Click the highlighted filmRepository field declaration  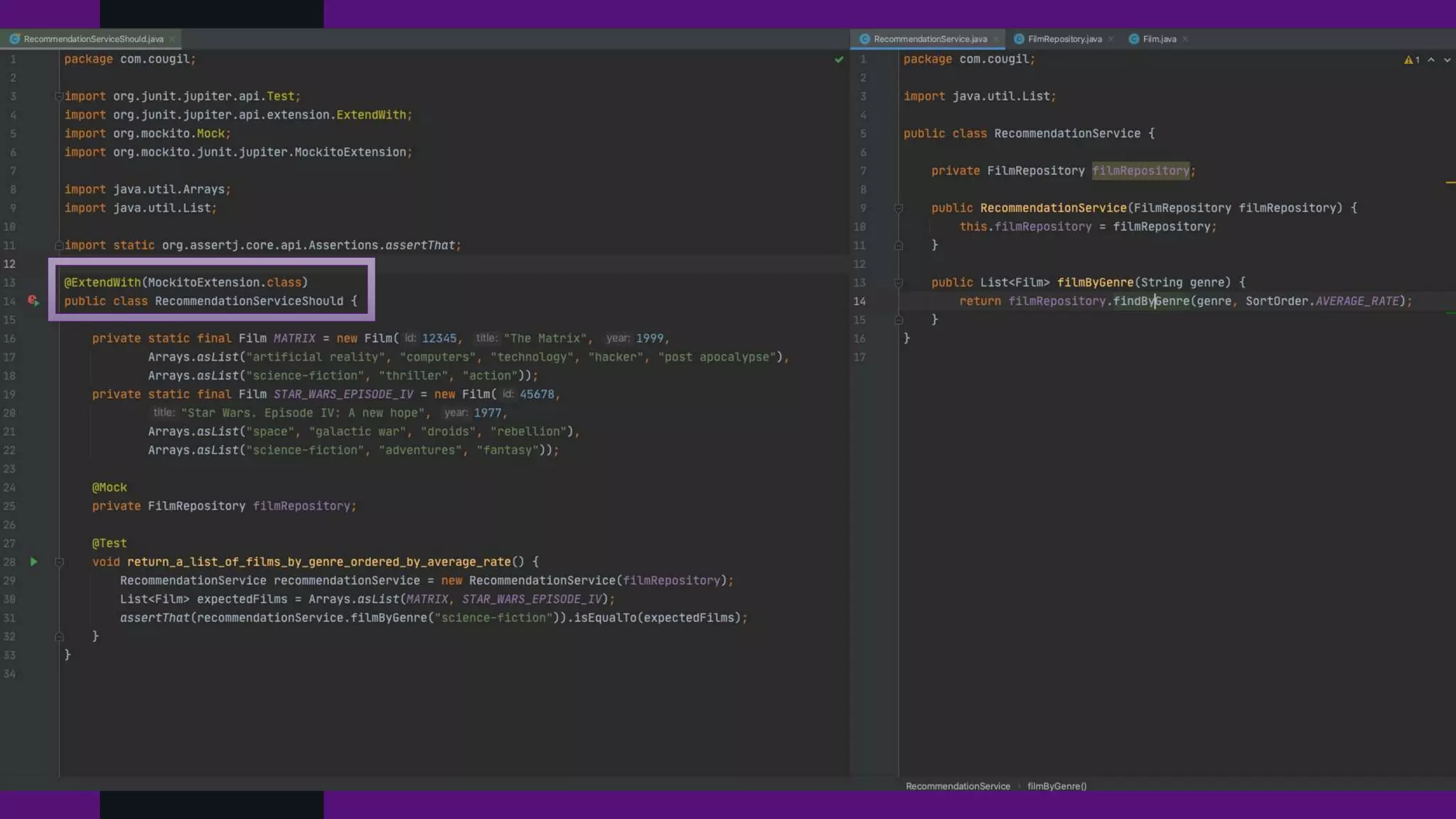click(1140, 171)
